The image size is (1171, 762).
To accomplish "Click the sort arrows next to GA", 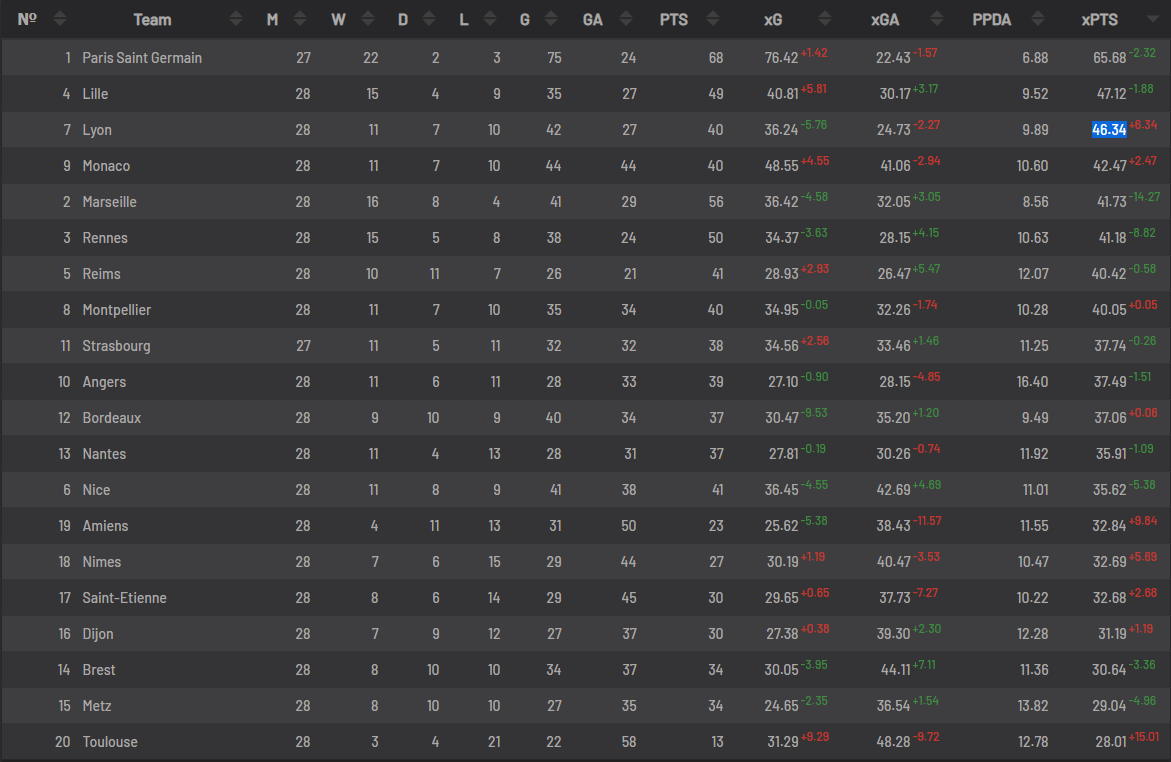I will point(626,19).
